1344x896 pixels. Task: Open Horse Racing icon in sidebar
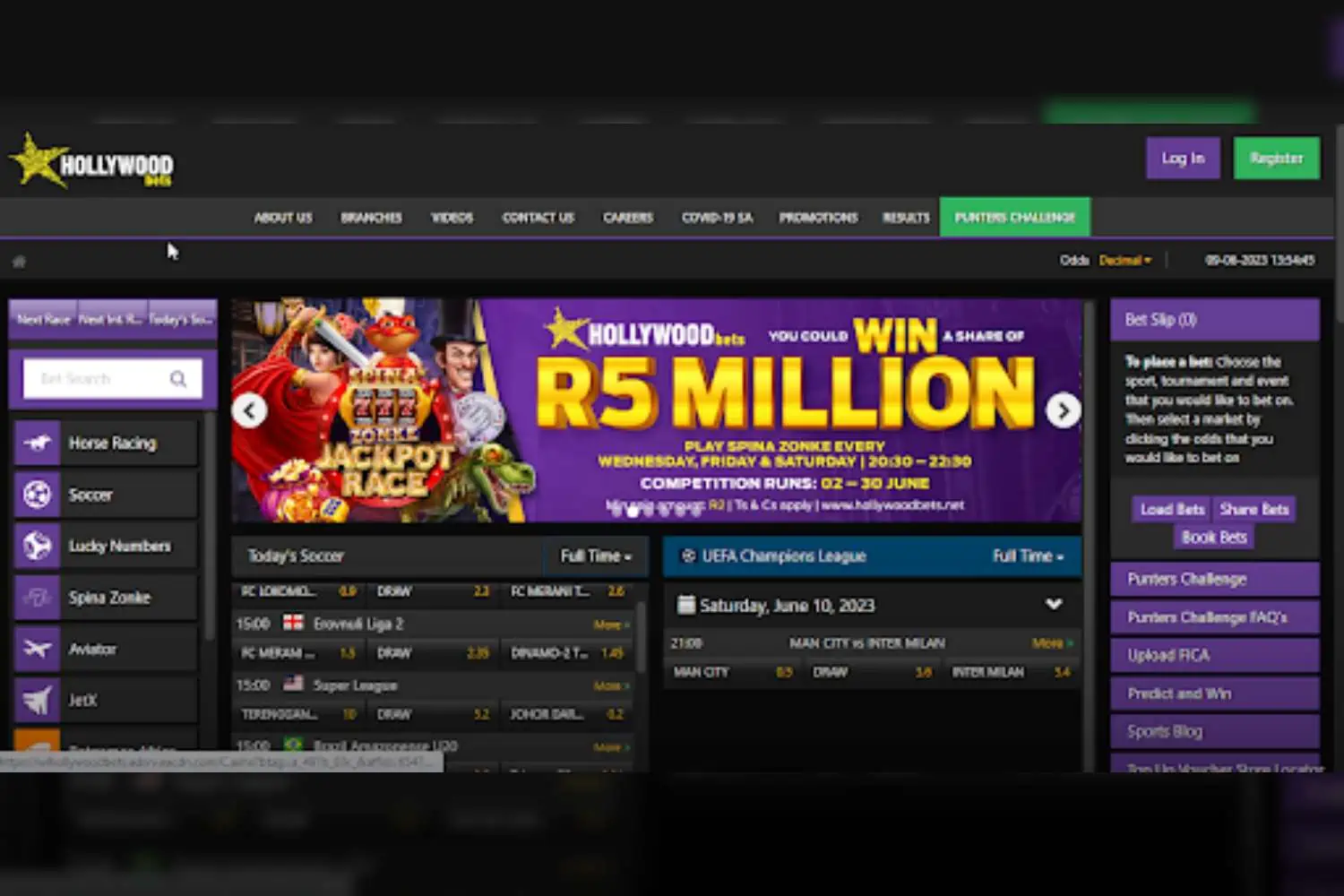[x=37, y=443]
